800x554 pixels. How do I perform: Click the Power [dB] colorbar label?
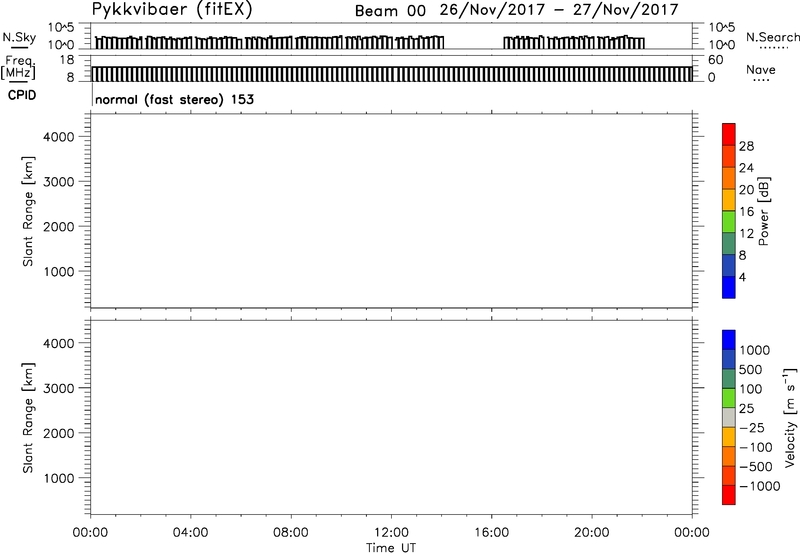(764, 211)
